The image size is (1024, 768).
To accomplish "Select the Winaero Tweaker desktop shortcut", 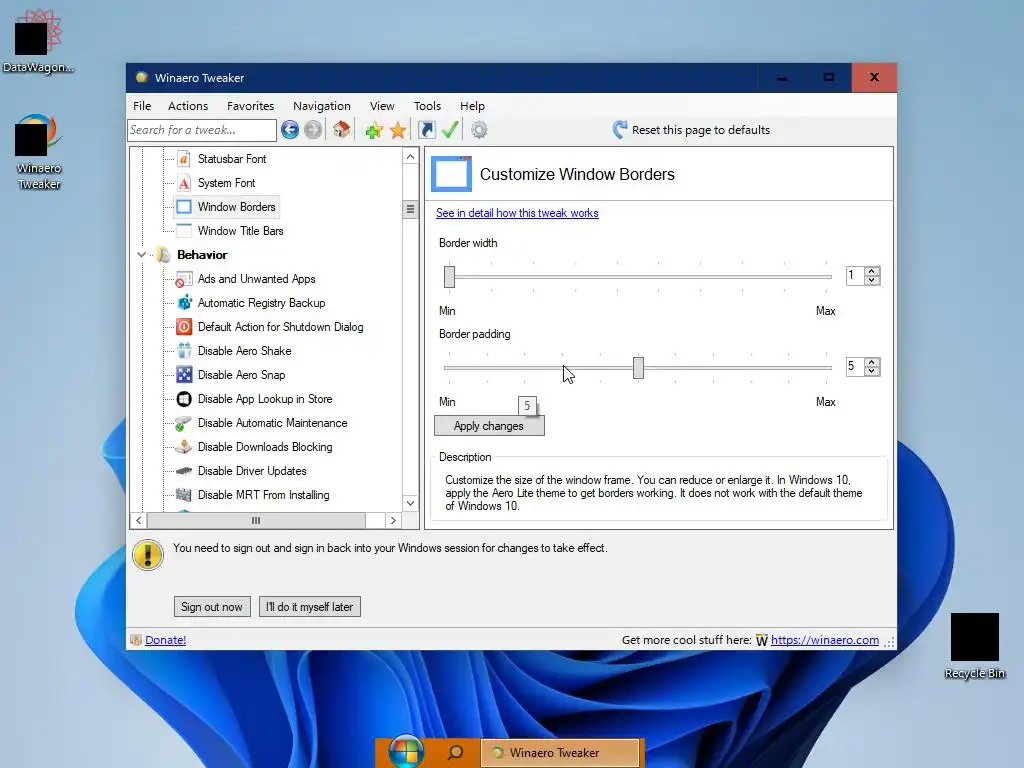I will tap(39, 152).
